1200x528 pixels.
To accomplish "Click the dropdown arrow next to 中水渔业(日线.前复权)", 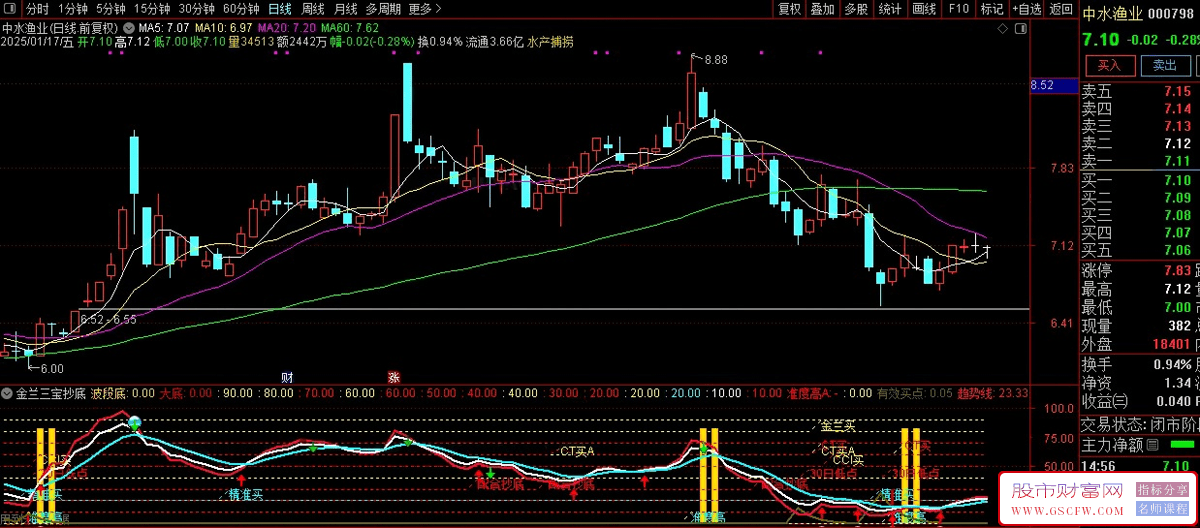I will point(127,28).
